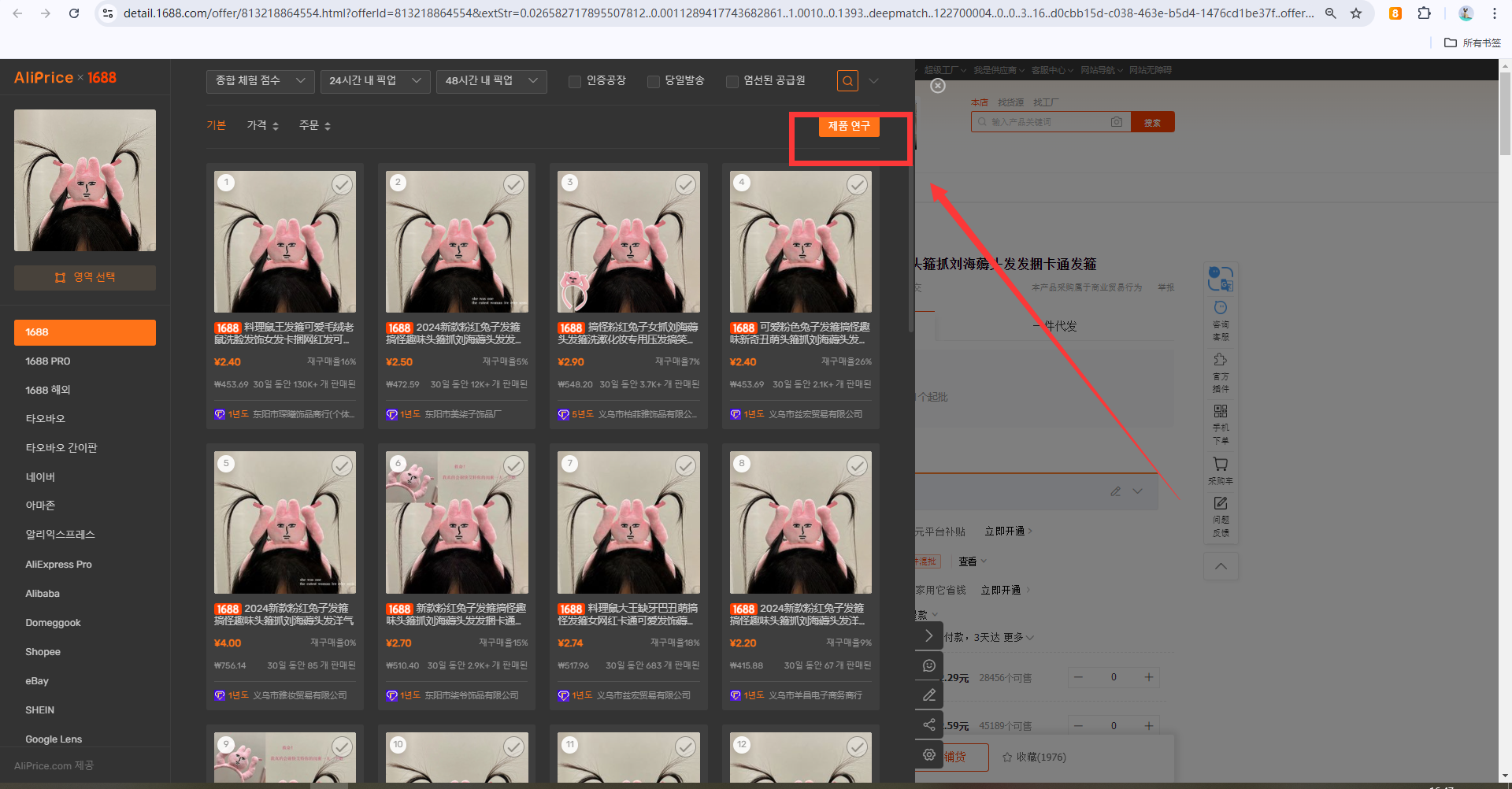Toggle selection check on product 3
The width and height of the screenshot is (1512, 789).
click(685, 184)
